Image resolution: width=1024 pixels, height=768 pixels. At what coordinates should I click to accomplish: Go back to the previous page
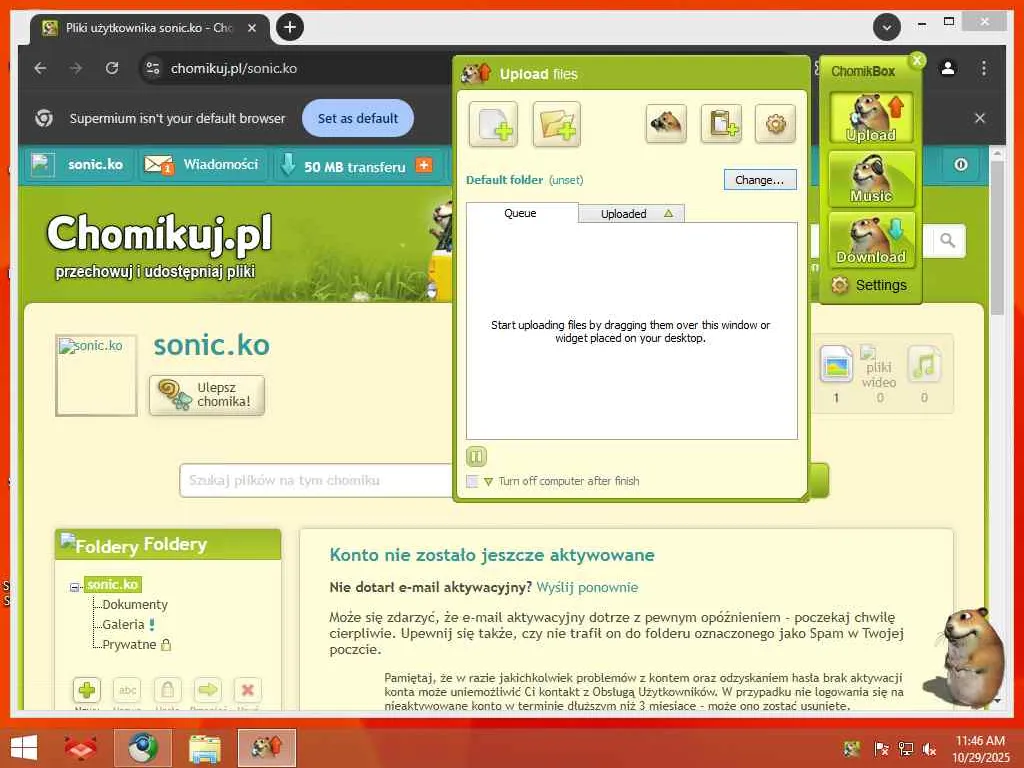40,68
